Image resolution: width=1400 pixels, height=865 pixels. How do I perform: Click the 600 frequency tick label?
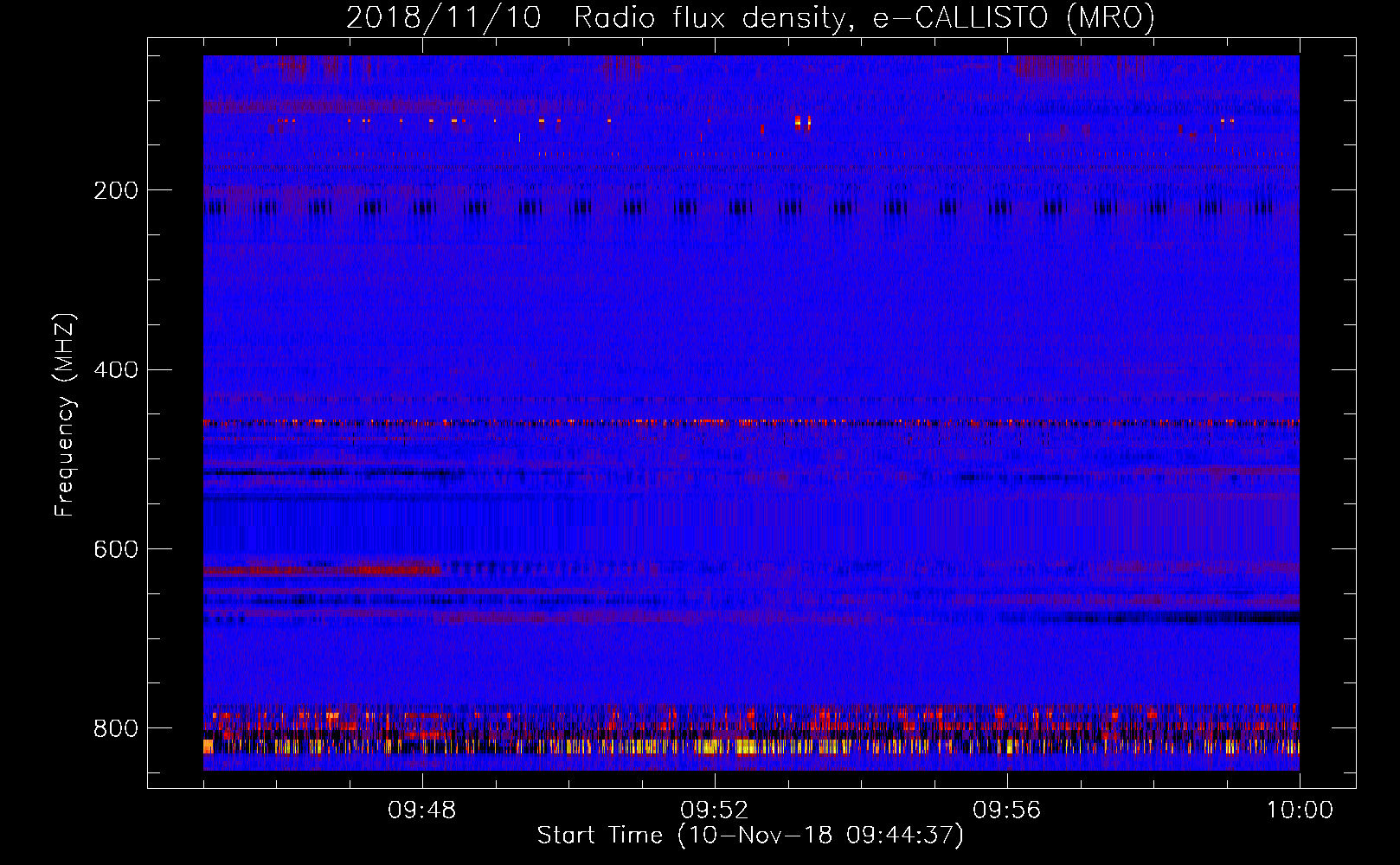point(116,550)
